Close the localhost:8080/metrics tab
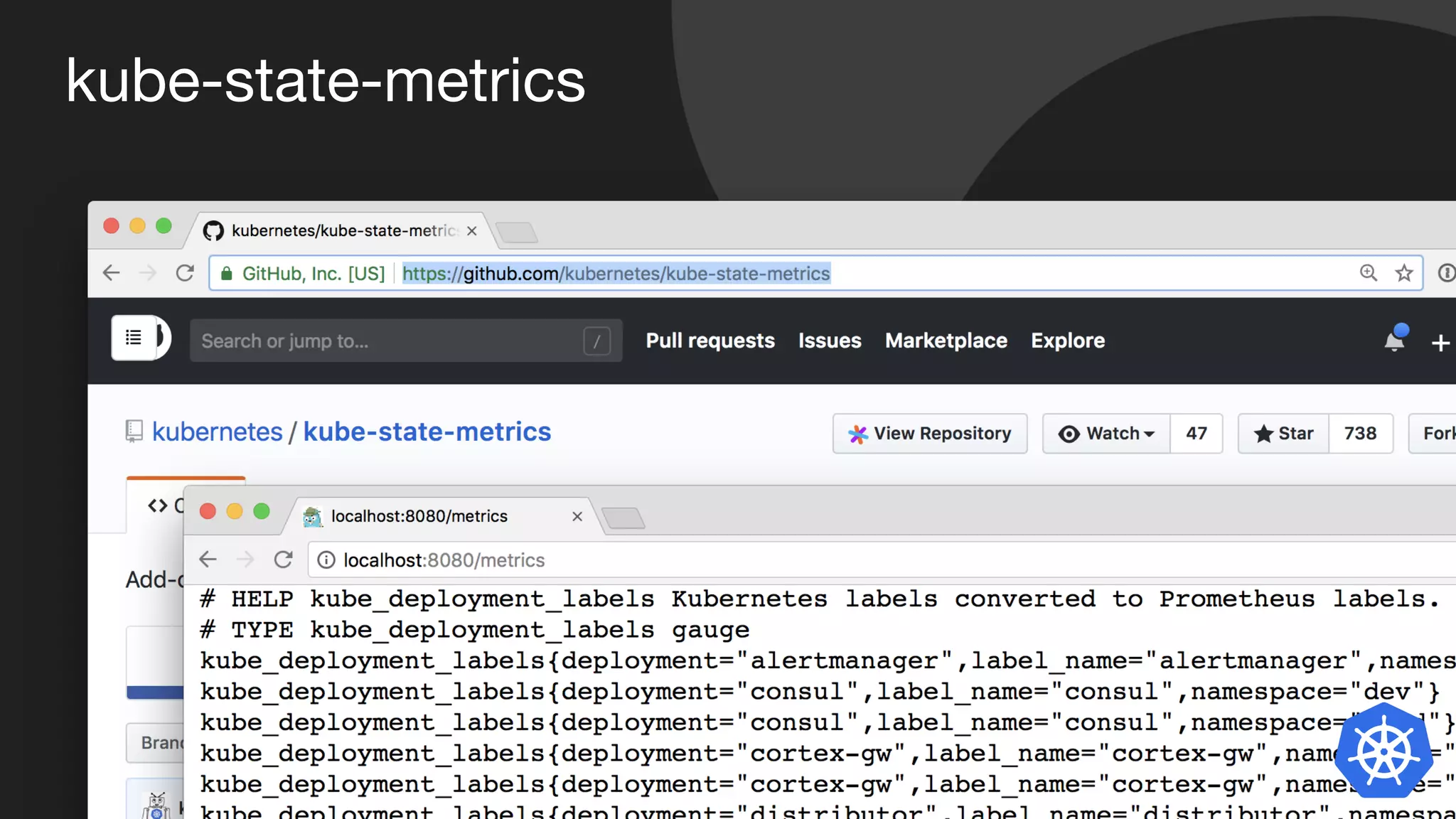This screenshot has width=1456, height=819. (x=577, y=516)
